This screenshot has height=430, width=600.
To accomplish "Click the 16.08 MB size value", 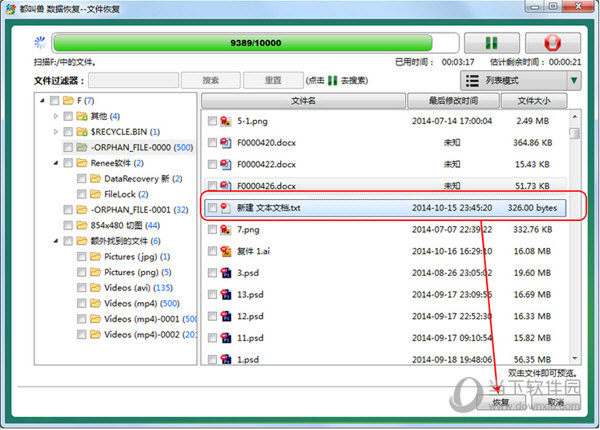I will click(x=532, y=251).
